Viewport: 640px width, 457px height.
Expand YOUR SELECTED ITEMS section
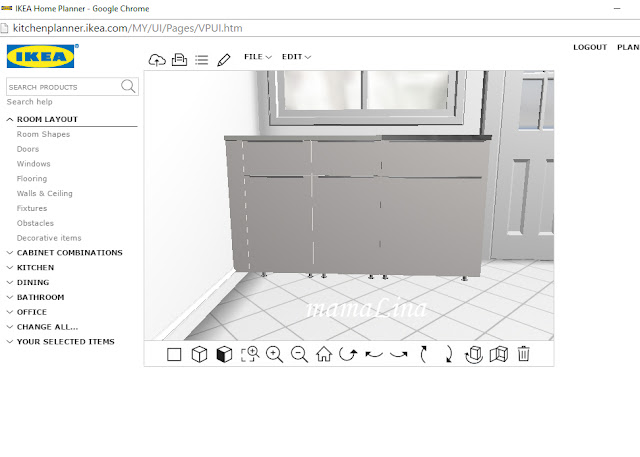pos(61,342)
